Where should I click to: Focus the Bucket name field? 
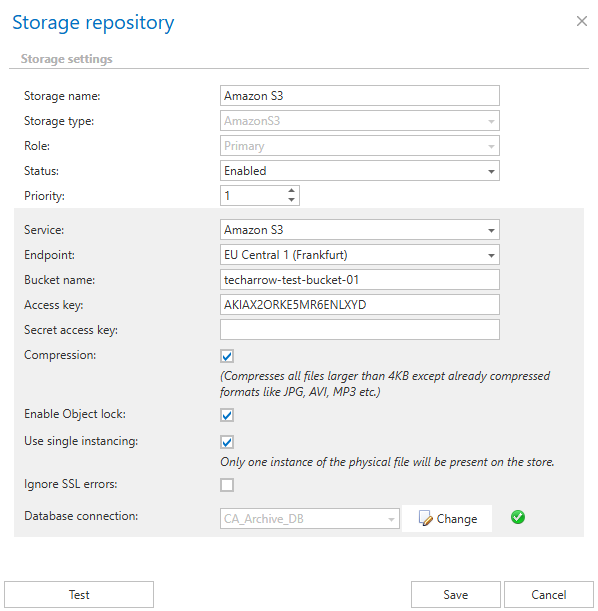pos(360,280)
